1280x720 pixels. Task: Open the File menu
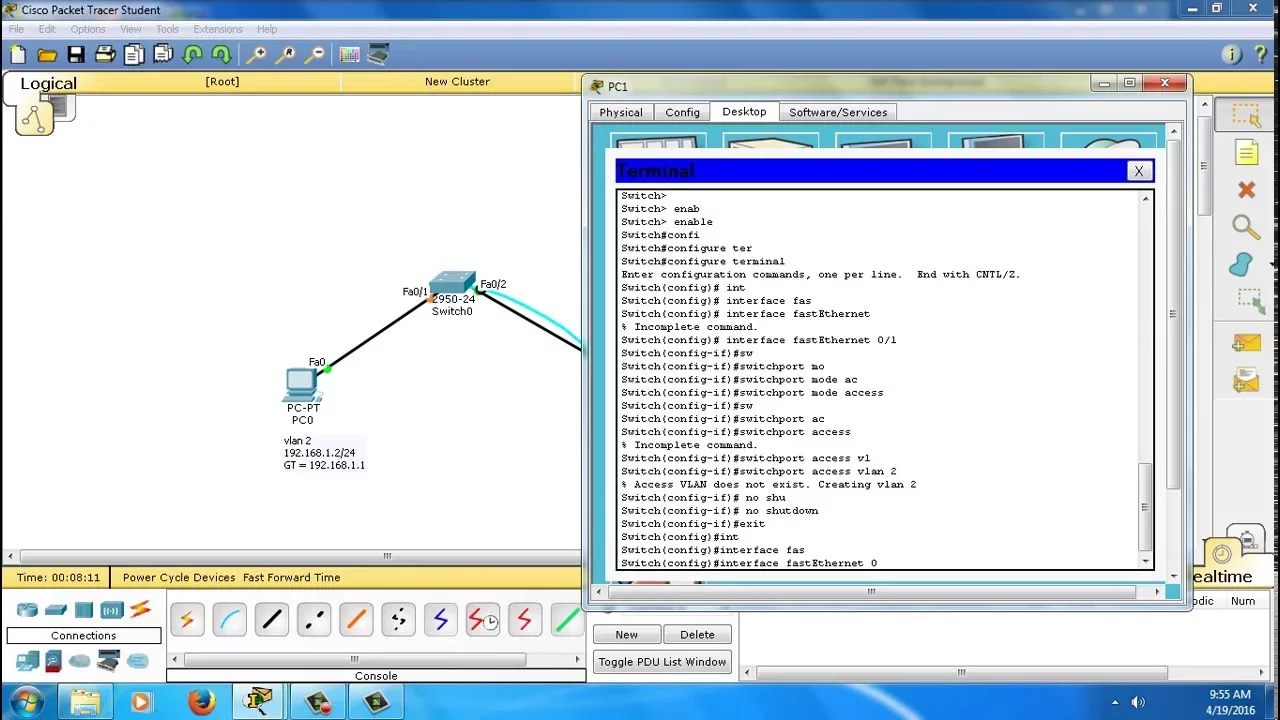point(16,29)
